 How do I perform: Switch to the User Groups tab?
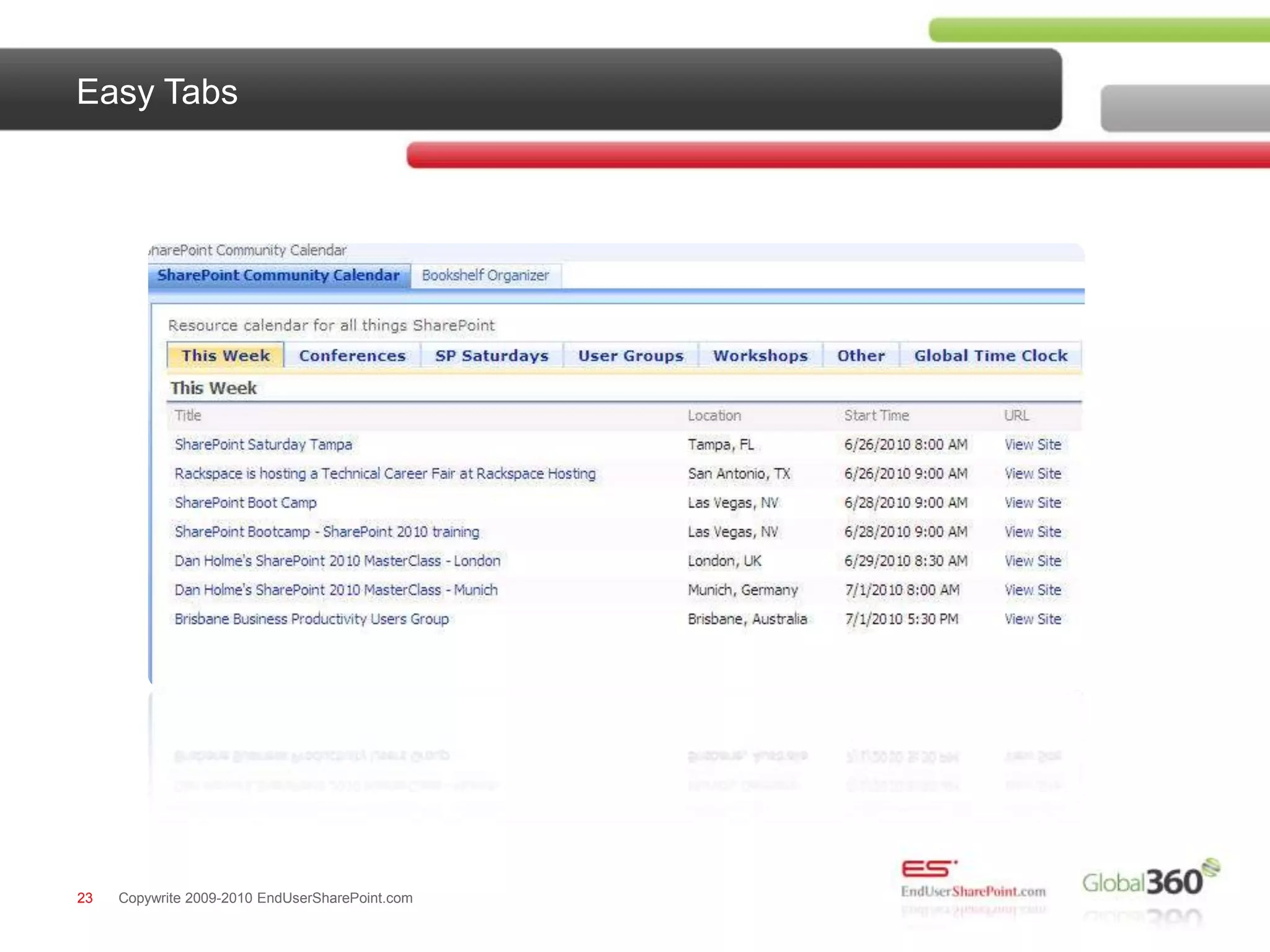[631, 356]
